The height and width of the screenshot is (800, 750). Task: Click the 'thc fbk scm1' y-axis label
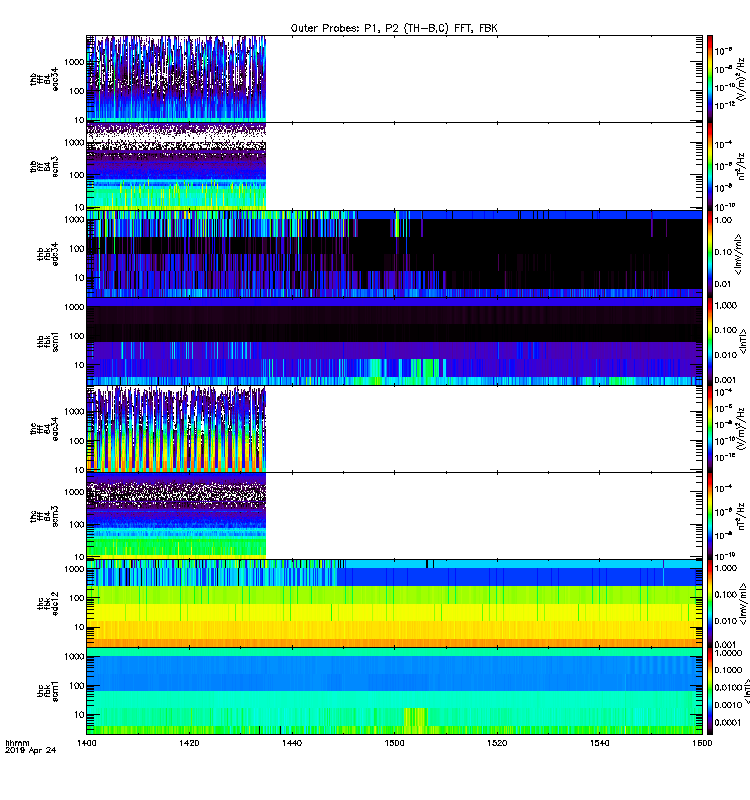(x=48, y=691)
